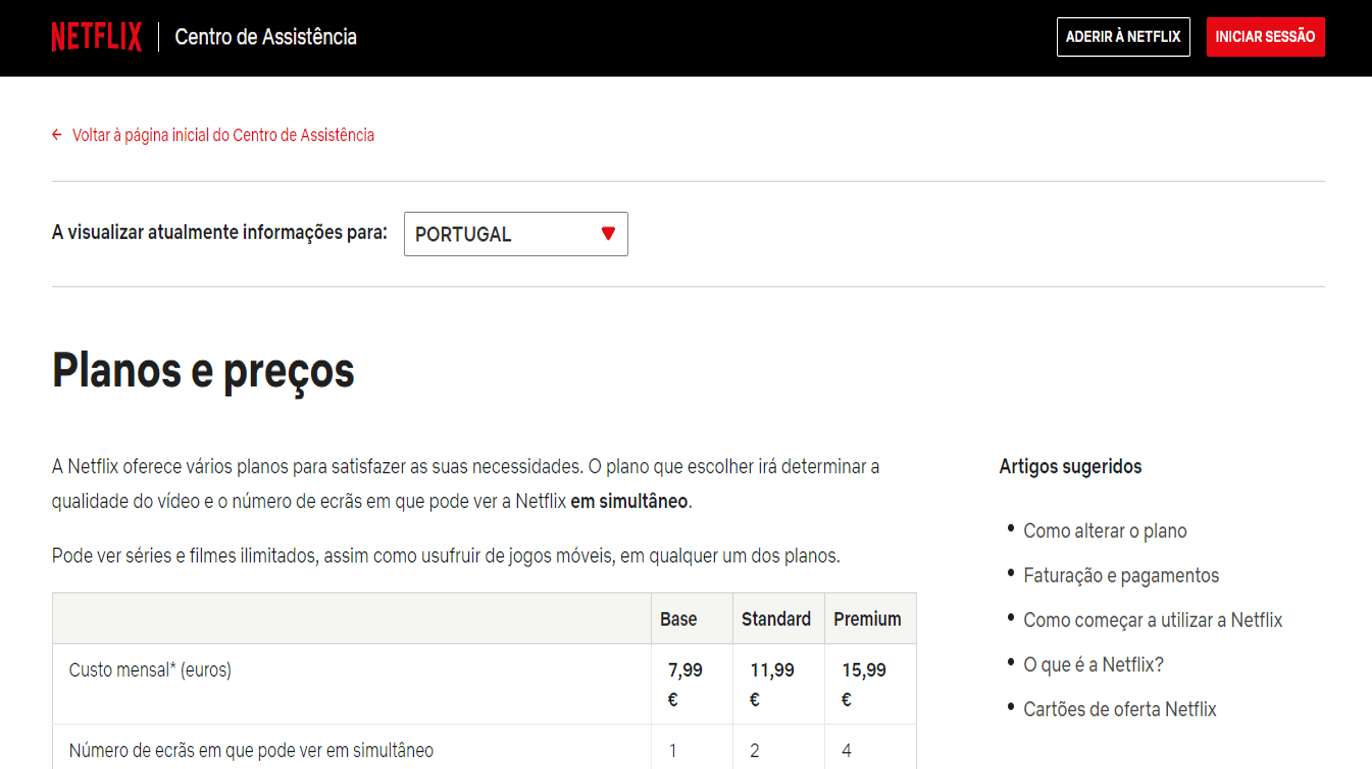Click the back arrow icon
The image size is (1372, 769).
[x=57, y=135]
